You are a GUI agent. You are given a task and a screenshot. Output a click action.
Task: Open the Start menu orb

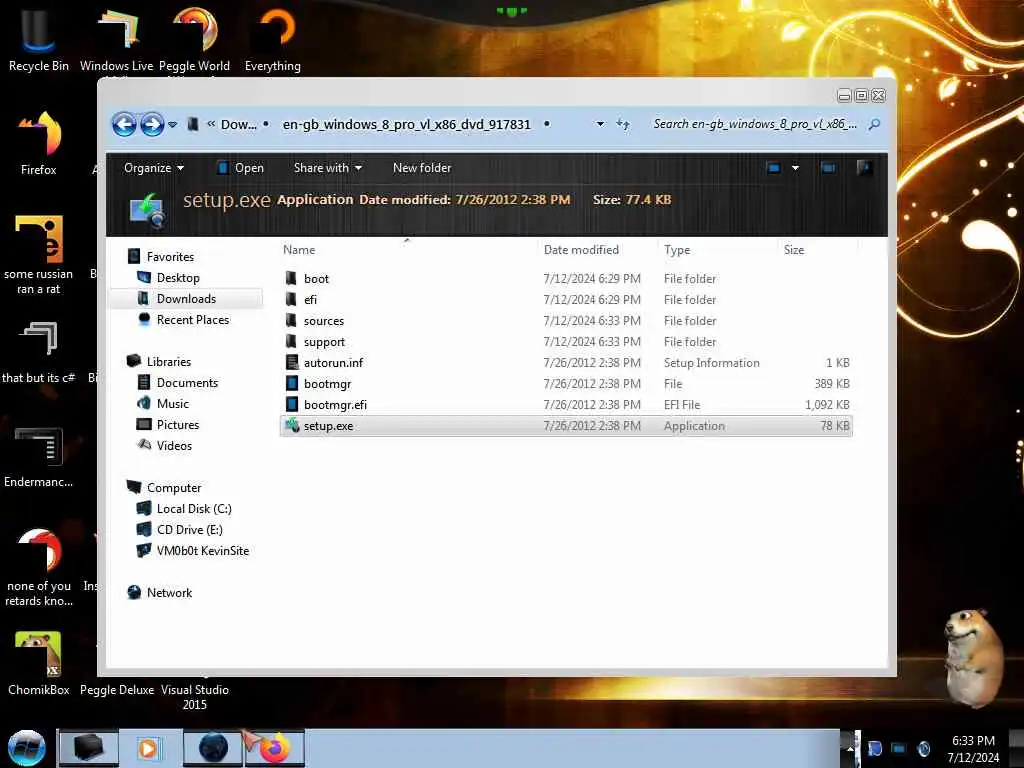click(26, 748)
